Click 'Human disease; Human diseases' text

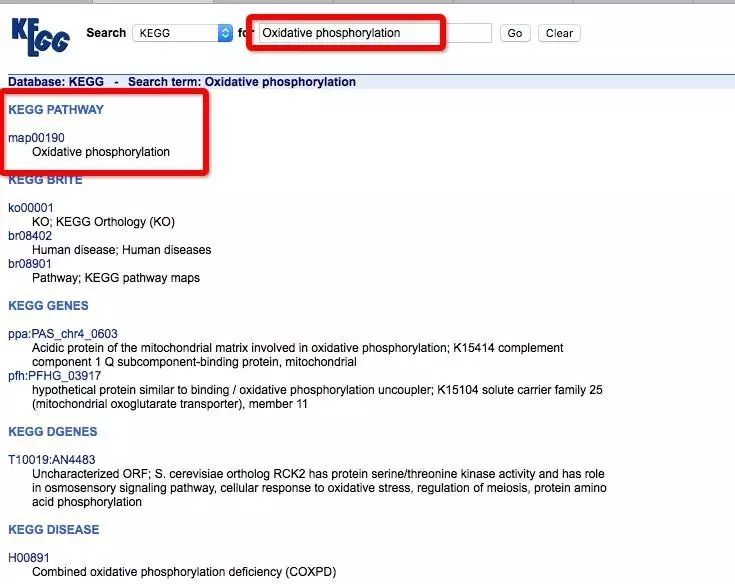[121, 250]
